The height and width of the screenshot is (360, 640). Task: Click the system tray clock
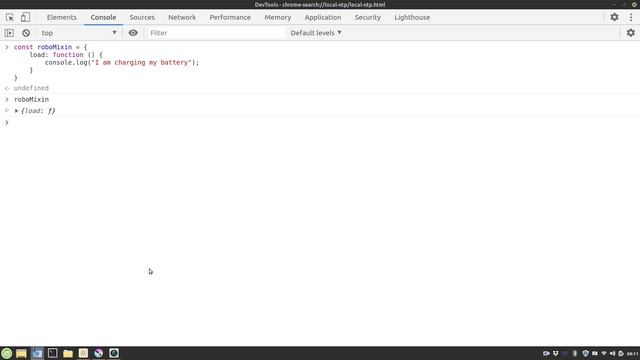pyautogui.click(x=633, y=353)
